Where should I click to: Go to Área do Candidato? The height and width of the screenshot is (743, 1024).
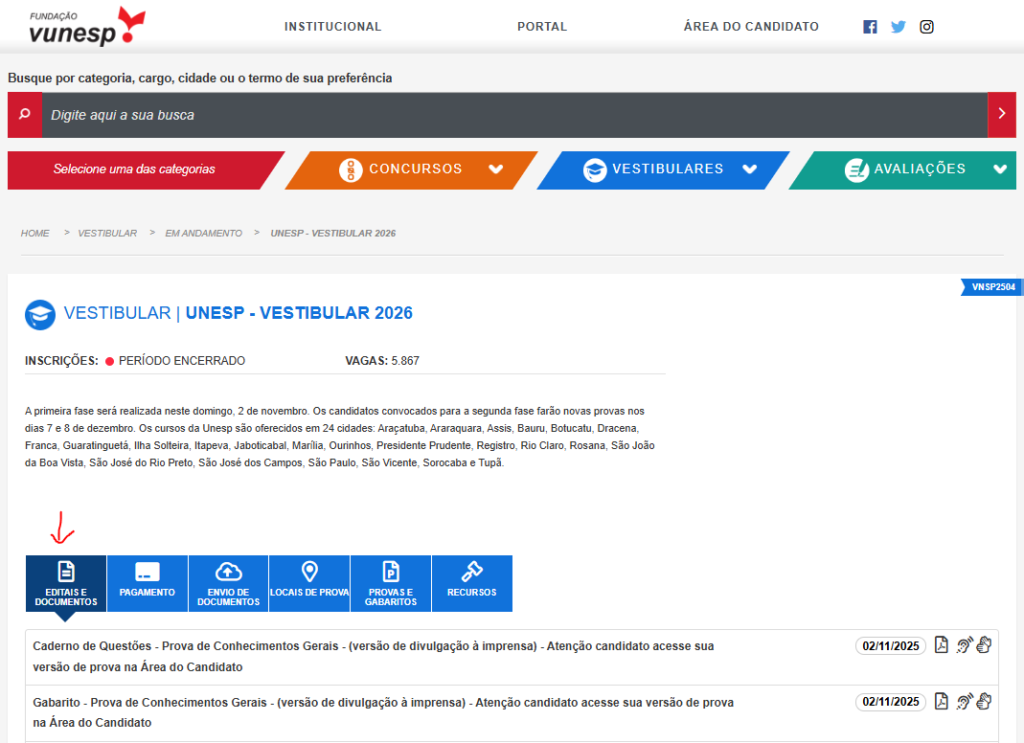[x=751, y=27]
